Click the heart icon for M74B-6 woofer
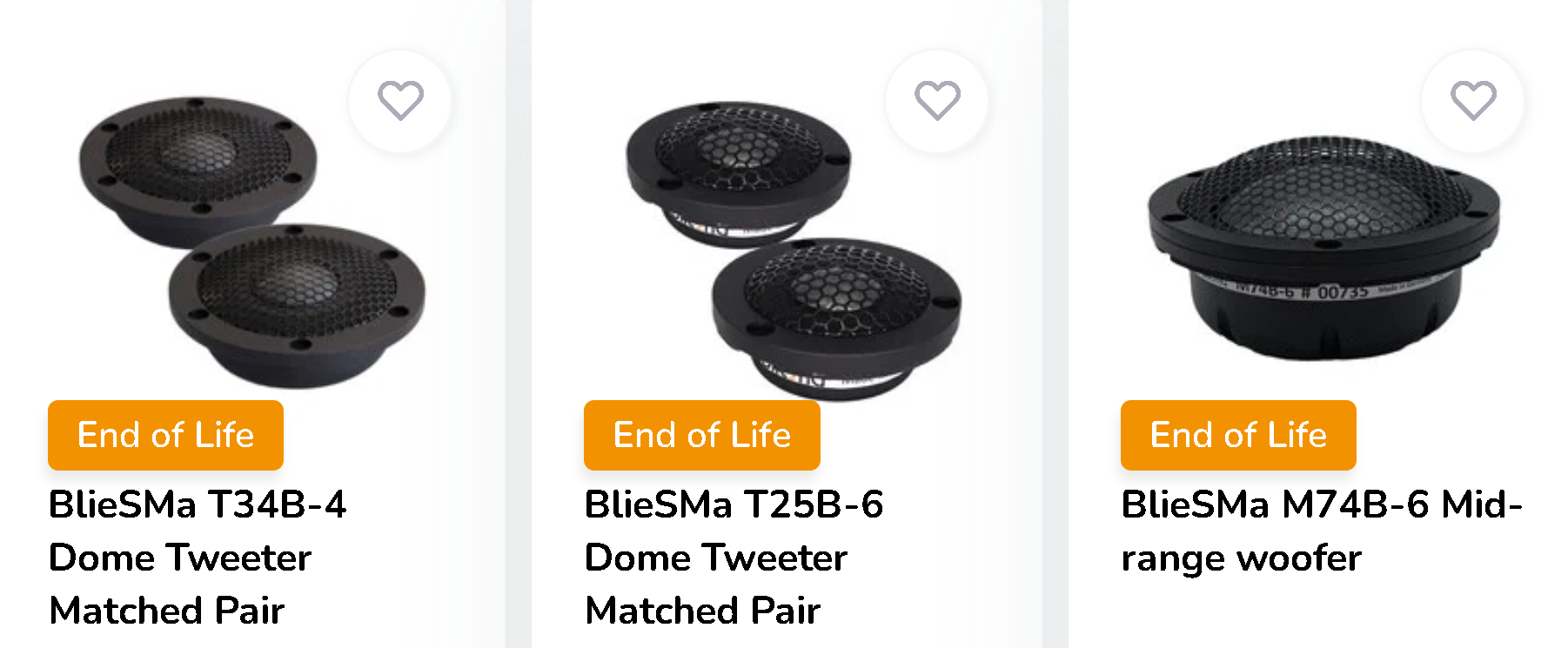The image size is (1568, 648). coord(1473,101)
